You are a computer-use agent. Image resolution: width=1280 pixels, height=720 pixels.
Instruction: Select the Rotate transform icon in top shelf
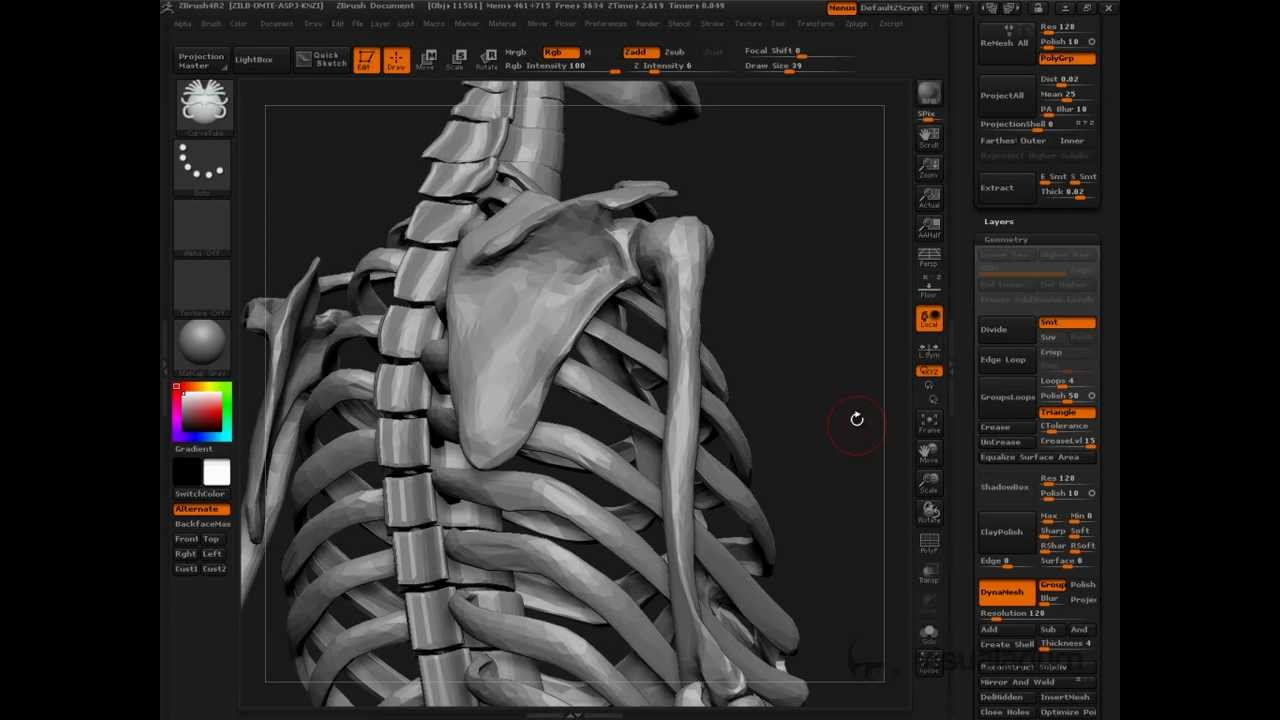point(487,60)
